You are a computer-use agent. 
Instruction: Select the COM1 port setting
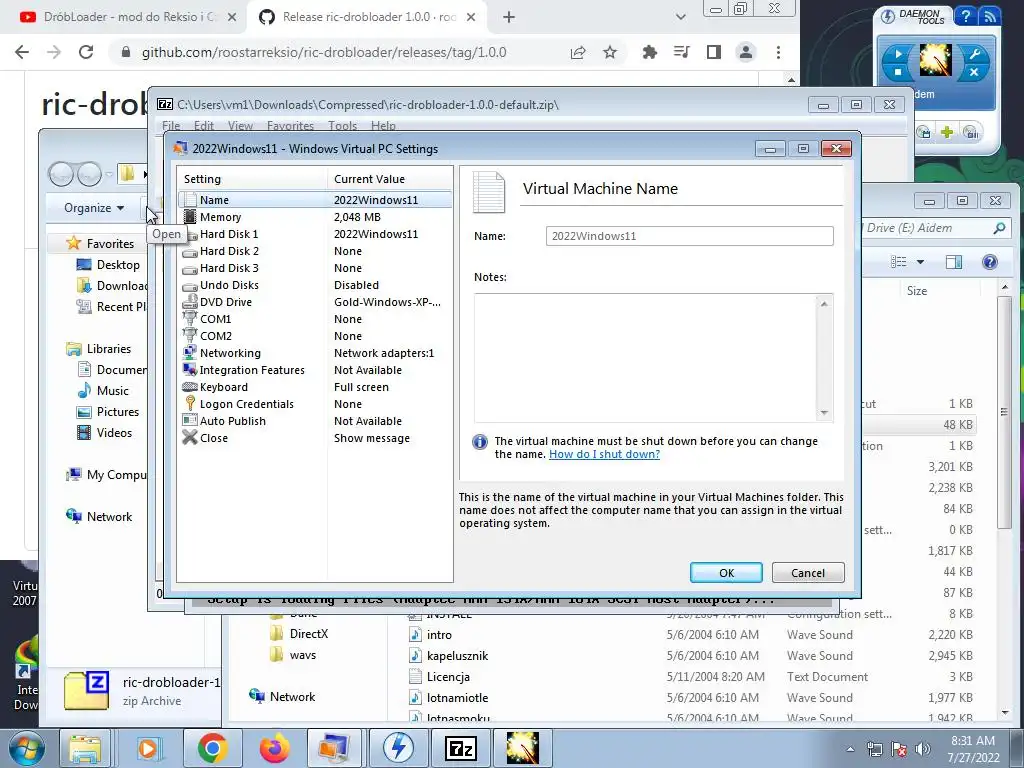[x=315, y=319]
